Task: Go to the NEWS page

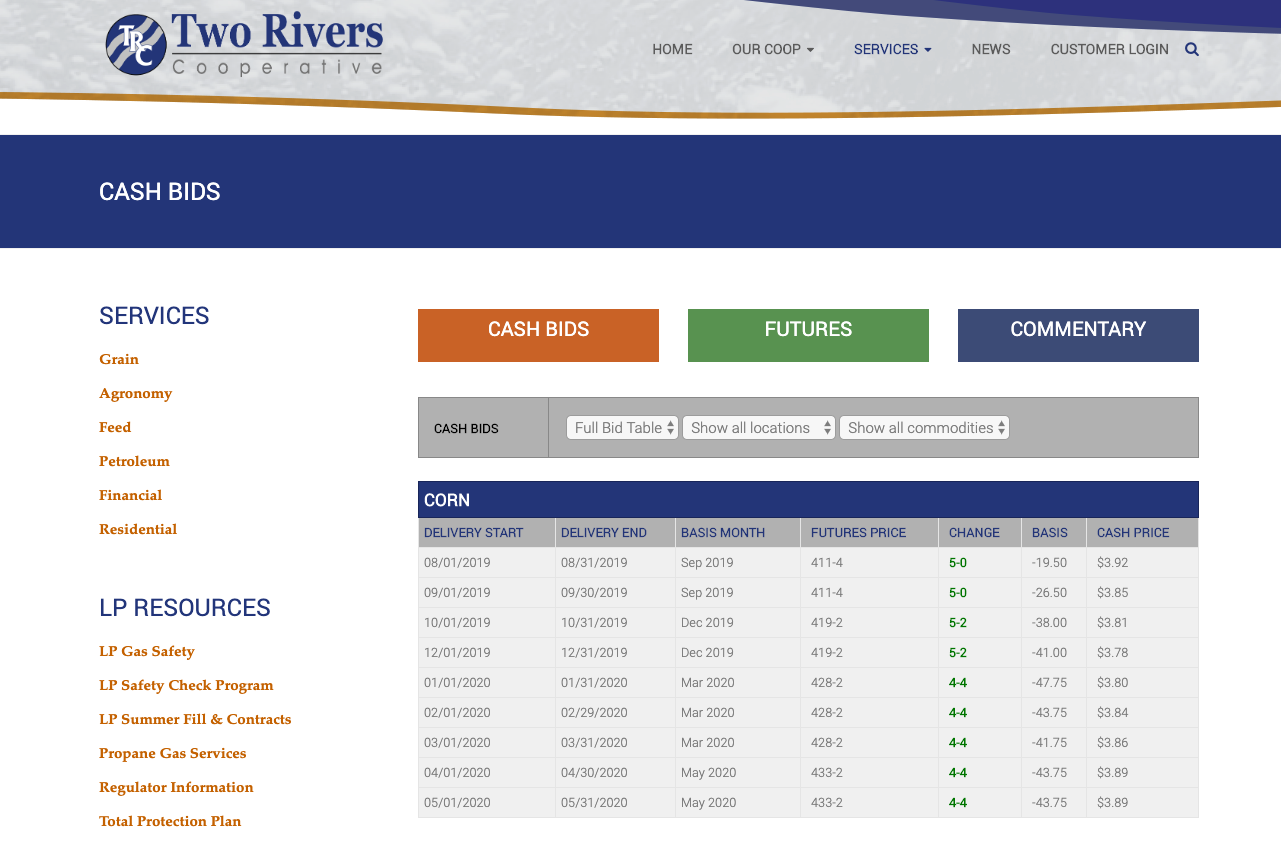Action: (x=991, y=49)
